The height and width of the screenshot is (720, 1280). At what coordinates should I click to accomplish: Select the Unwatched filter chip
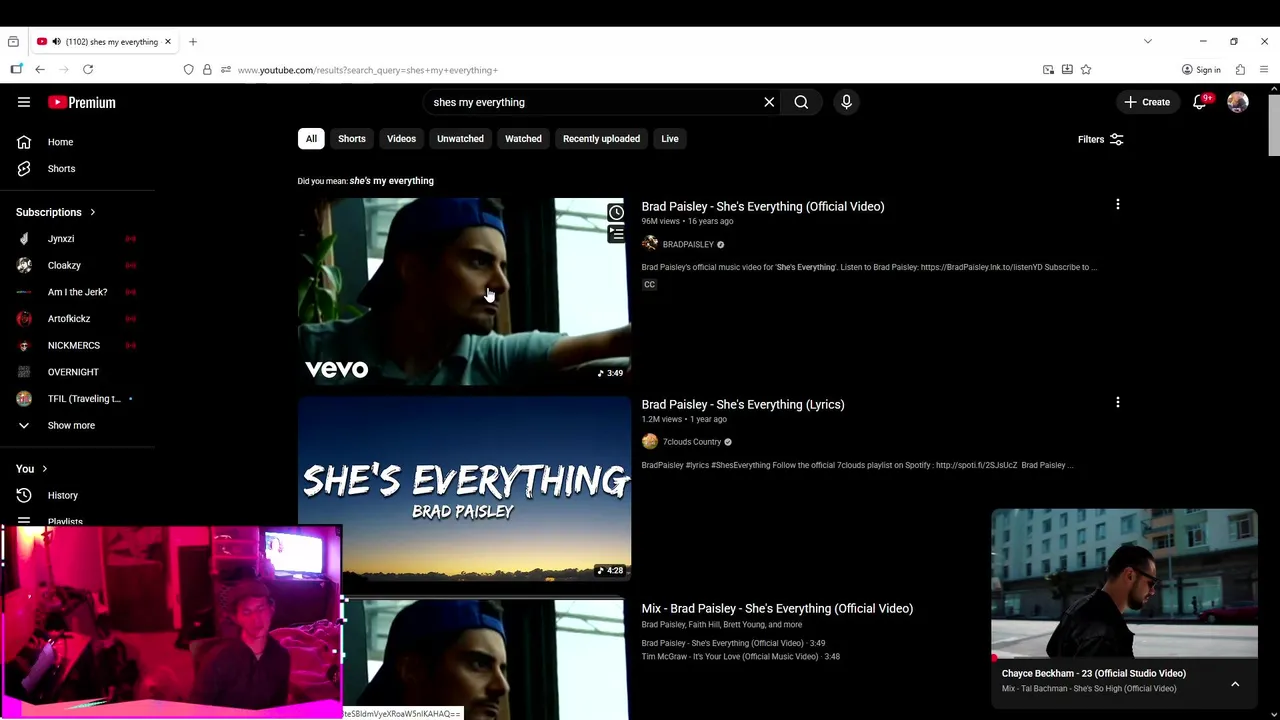point(460,139)
